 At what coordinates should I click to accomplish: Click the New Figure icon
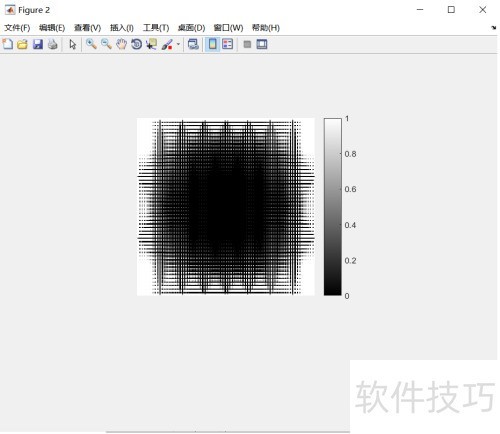[x=8, y=44]
